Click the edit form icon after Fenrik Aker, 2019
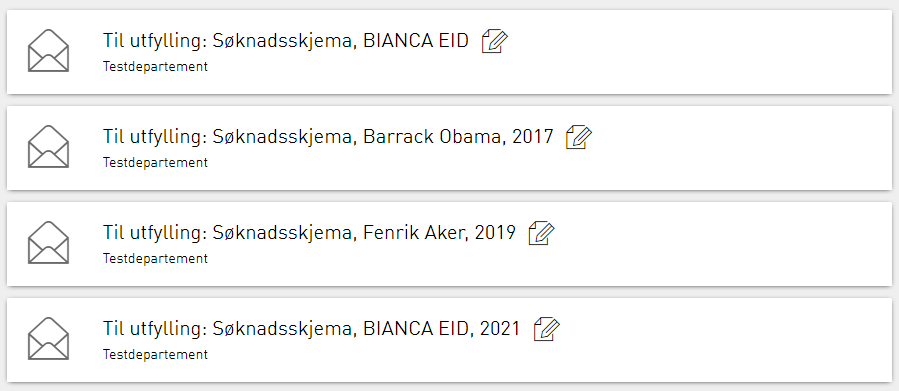899x391 pixels. pyautogui.click(x=541, y=233)
